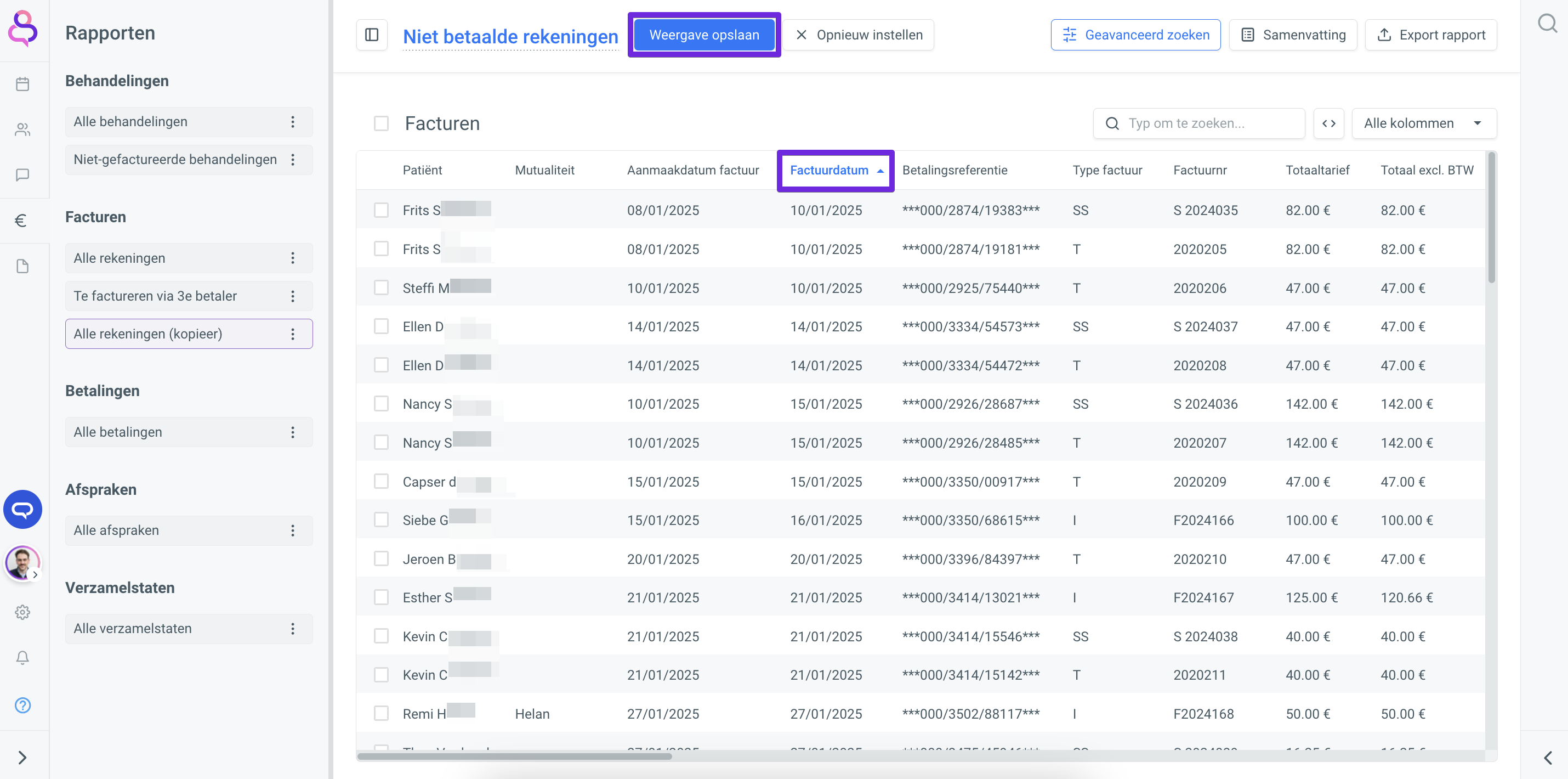The image size is (1568, 779).
Task: Tick checkbox for Ellen D invoice S 2024037
Action: [x=381, y=326]
